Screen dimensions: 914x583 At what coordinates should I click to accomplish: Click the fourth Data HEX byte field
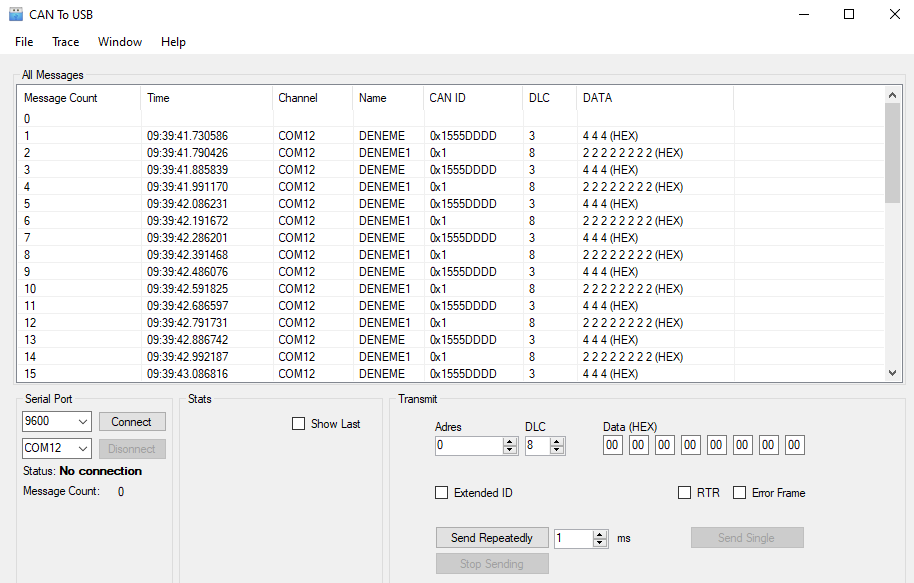pos(690,445)
